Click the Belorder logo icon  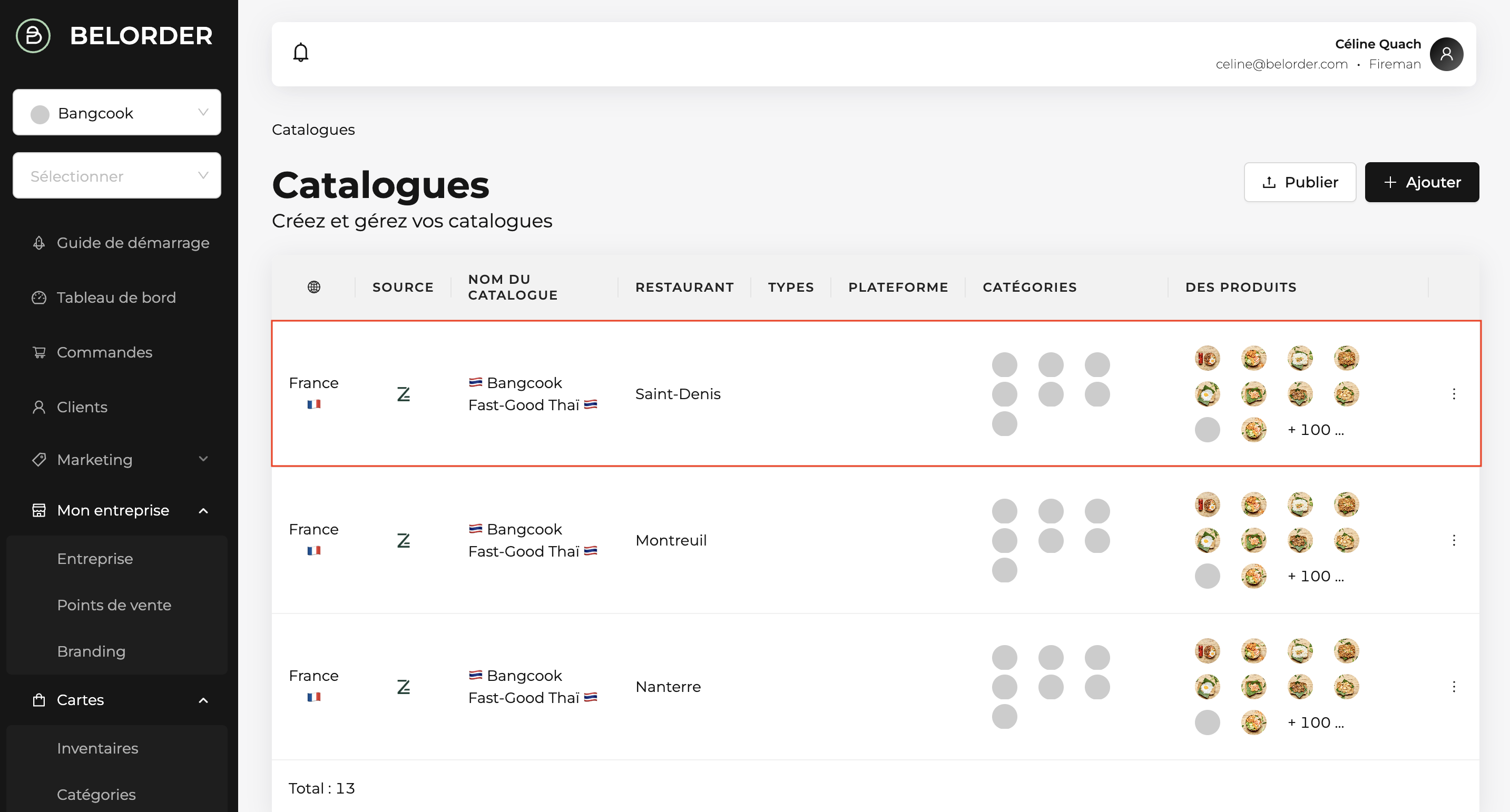tap(33, 36)
